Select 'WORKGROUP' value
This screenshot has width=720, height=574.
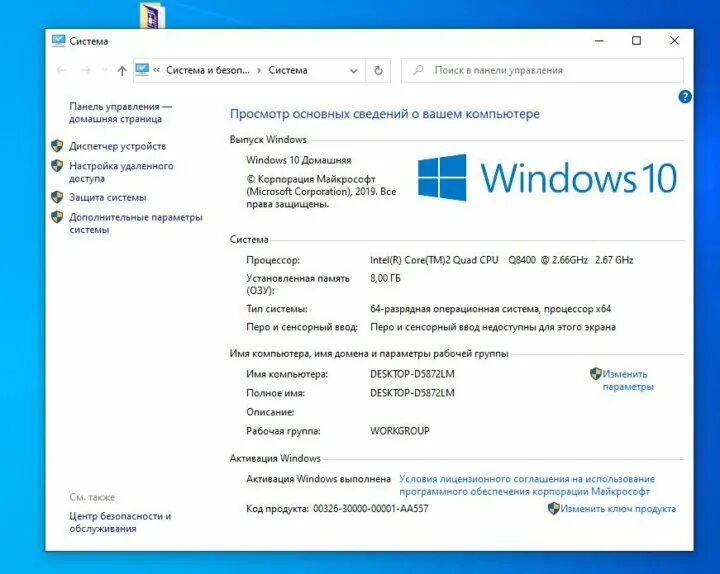click(x=400, y=431)
